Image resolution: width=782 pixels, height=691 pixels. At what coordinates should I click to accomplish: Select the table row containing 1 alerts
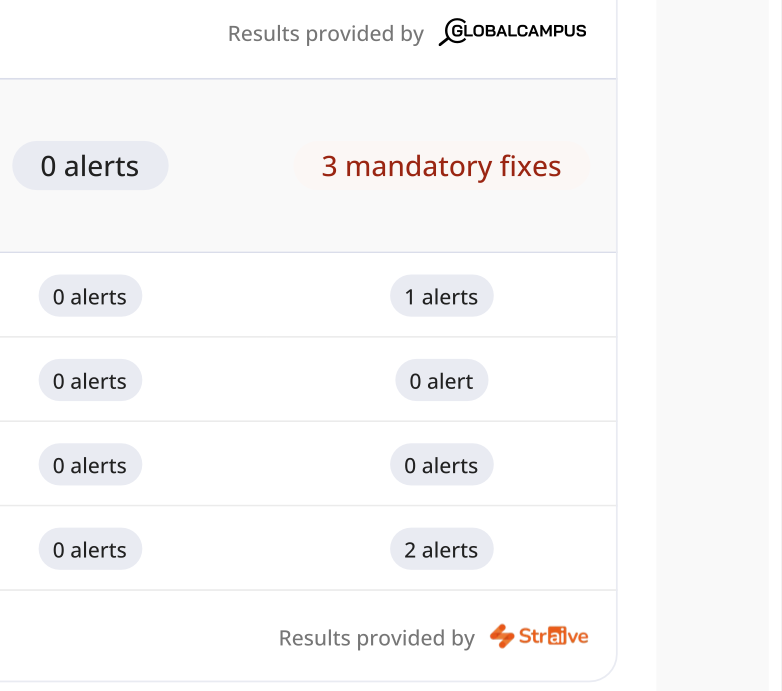tap(308, 295)
